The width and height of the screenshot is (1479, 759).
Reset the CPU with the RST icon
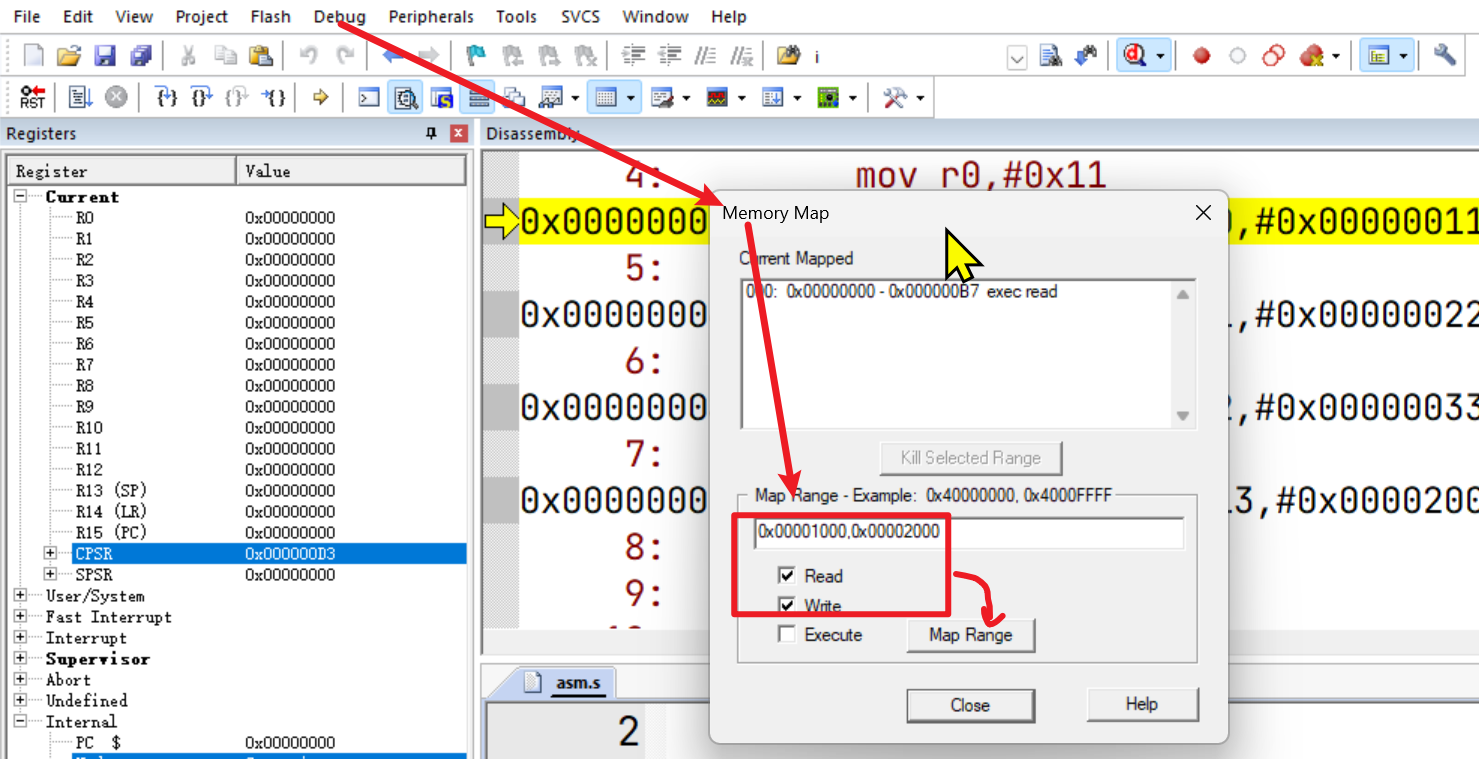point(33,97)
